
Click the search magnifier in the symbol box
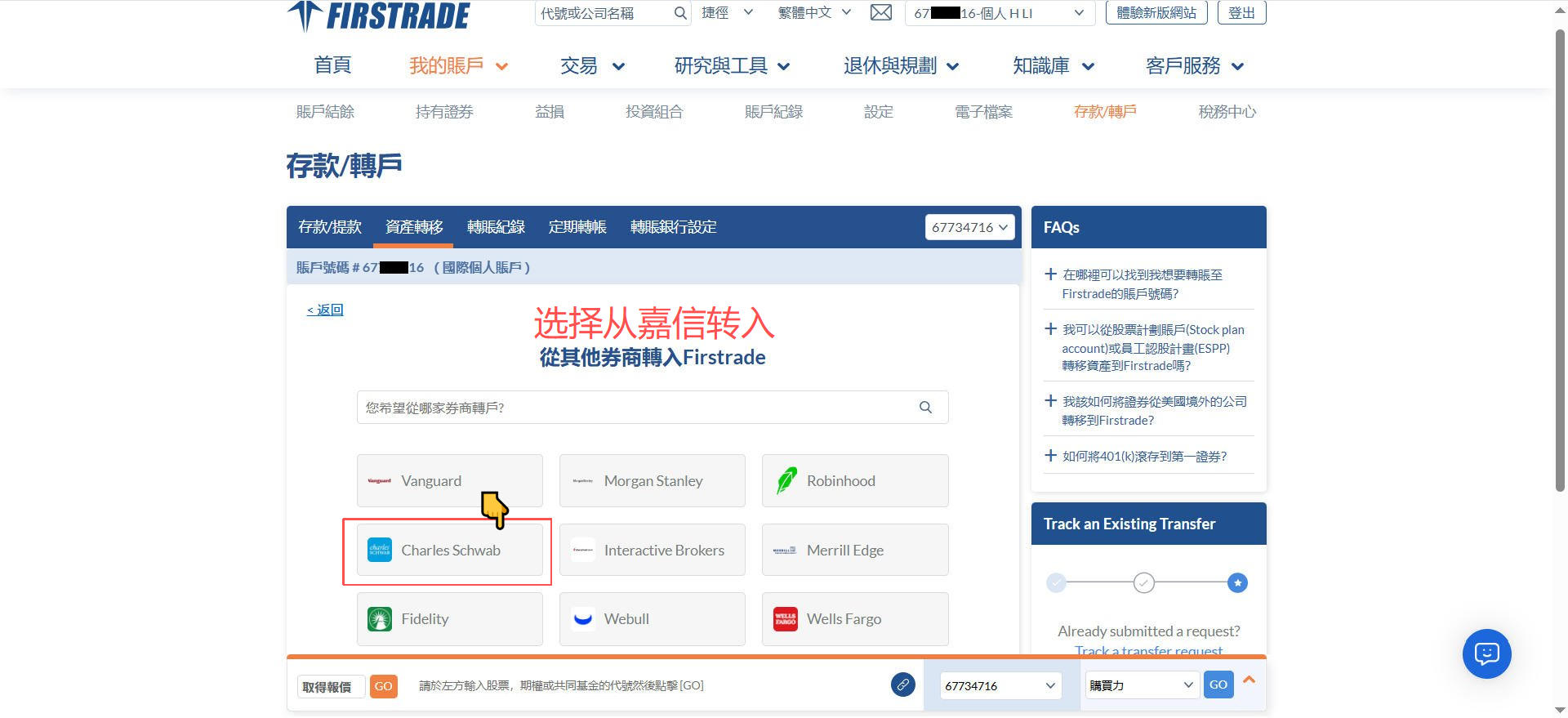679,13
